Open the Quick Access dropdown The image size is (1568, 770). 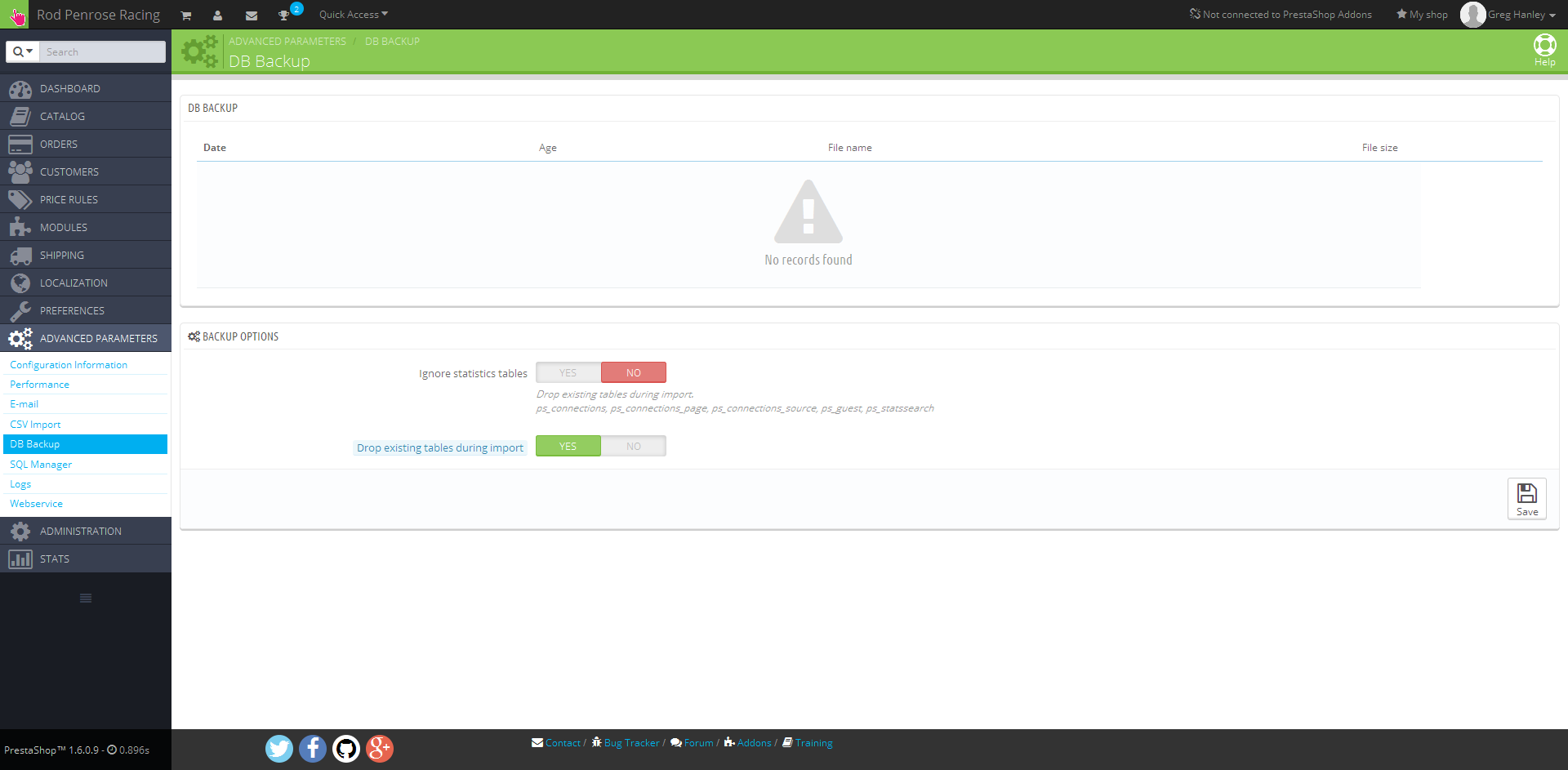tap(354, 15)
